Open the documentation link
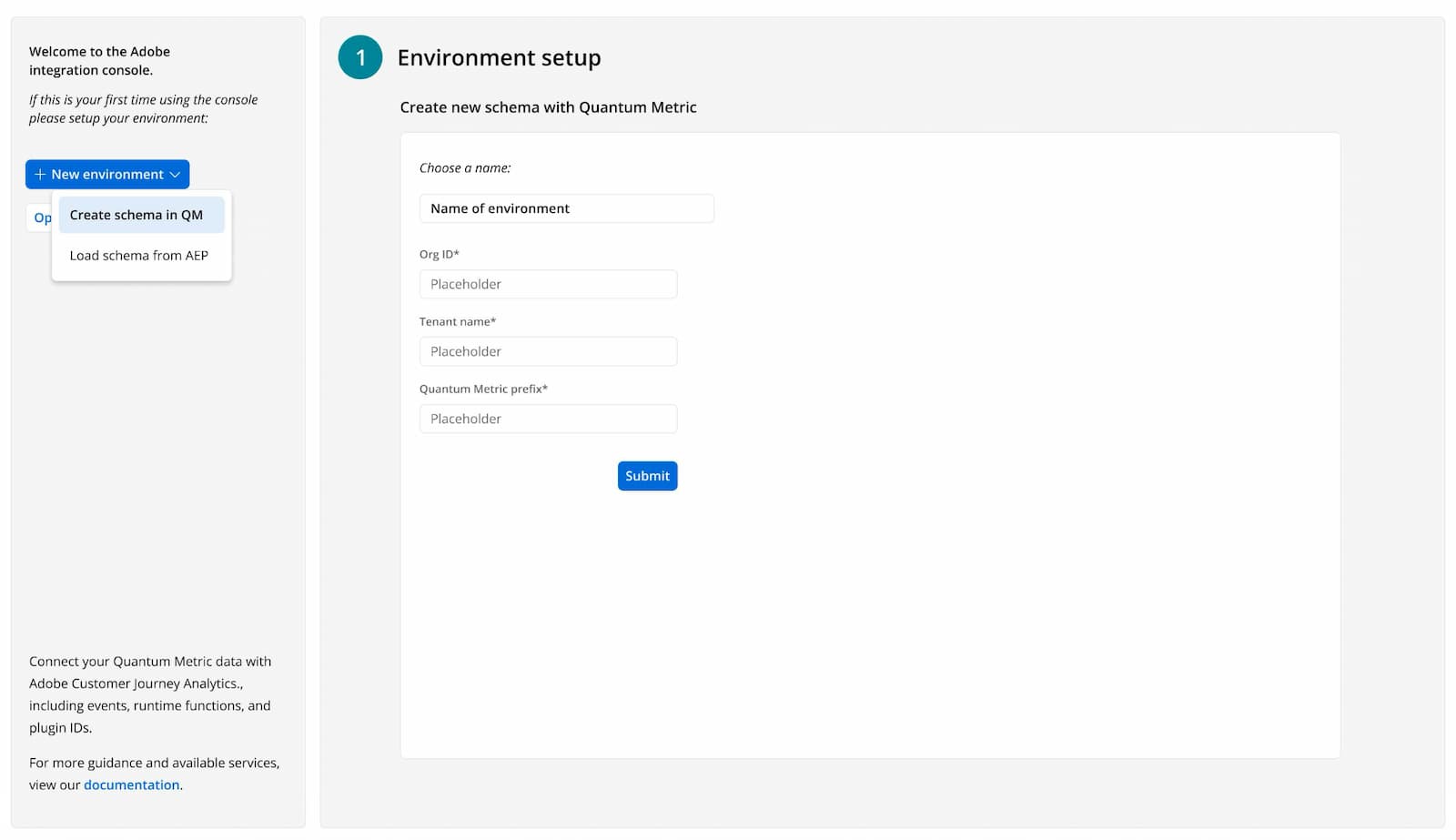This screenshot has width=1456, height=840. [x=132, y=785]
